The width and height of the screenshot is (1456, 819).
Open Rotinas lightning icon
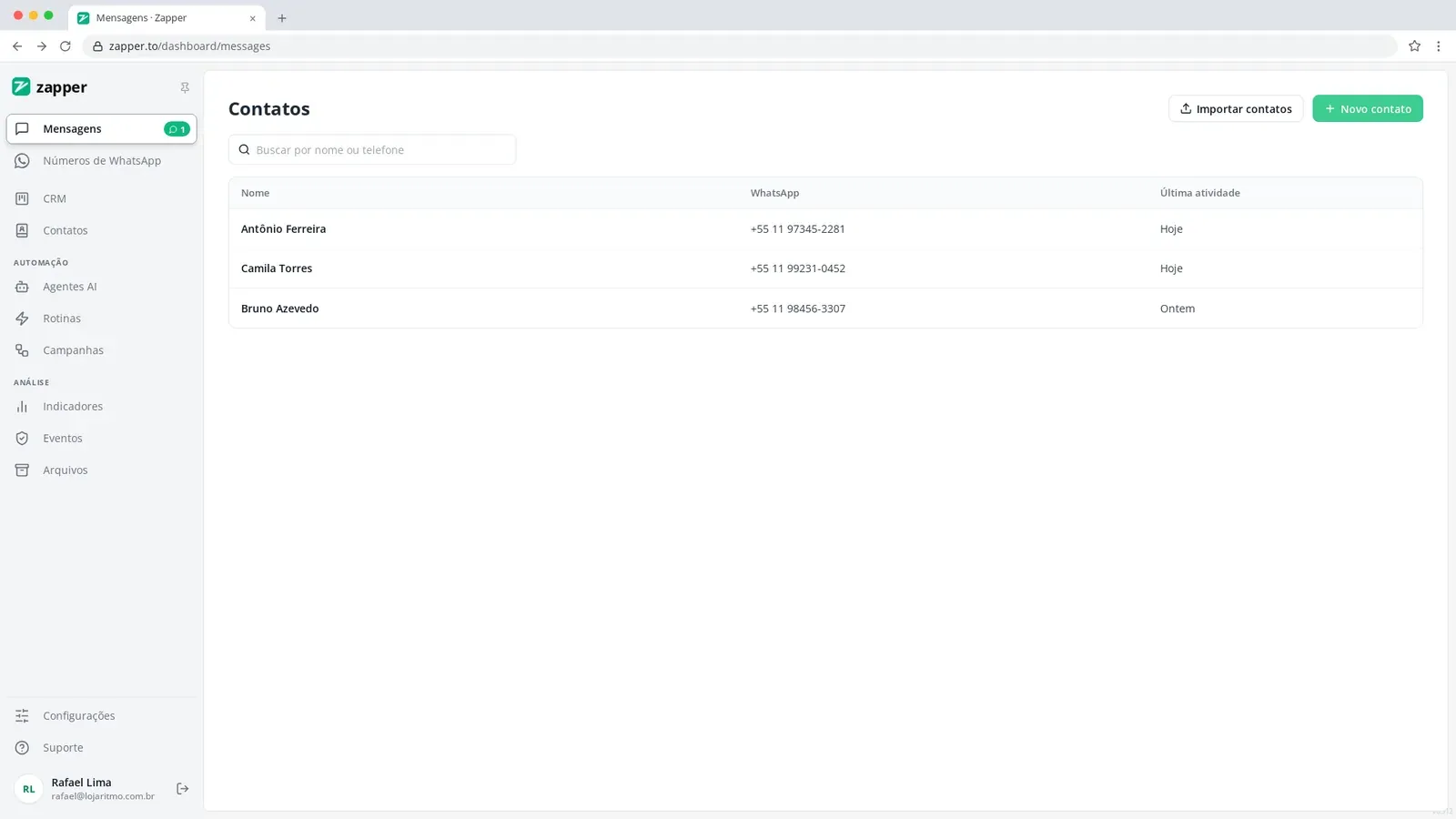[x=22, y=318]
